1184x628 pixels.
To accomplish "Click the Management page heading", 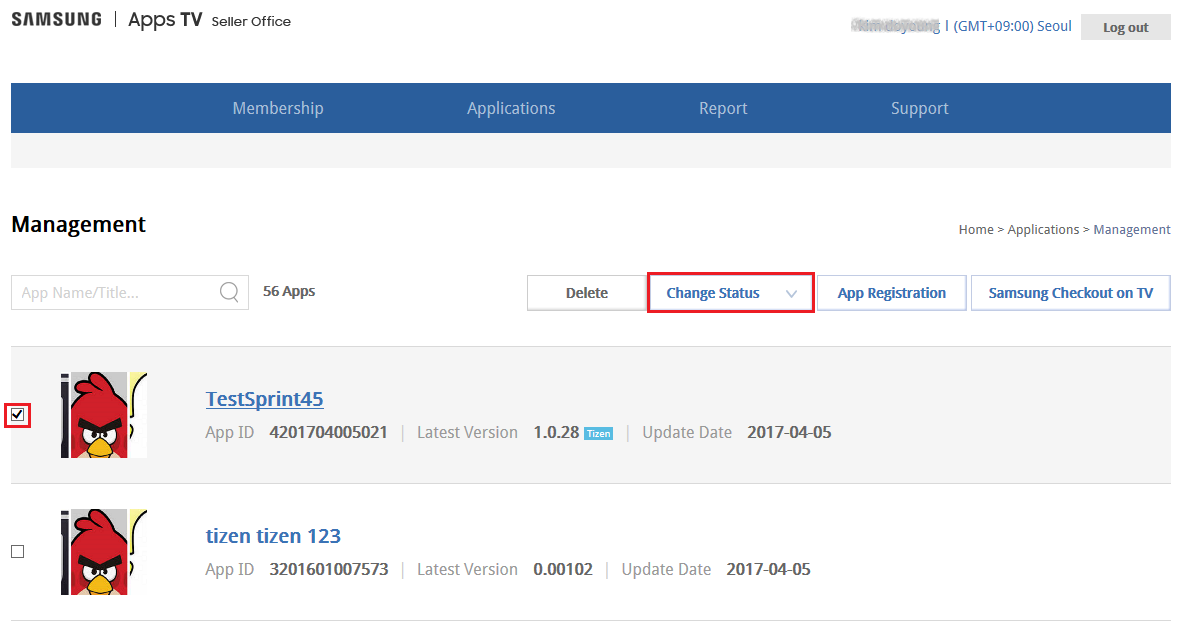I will 79,225.
